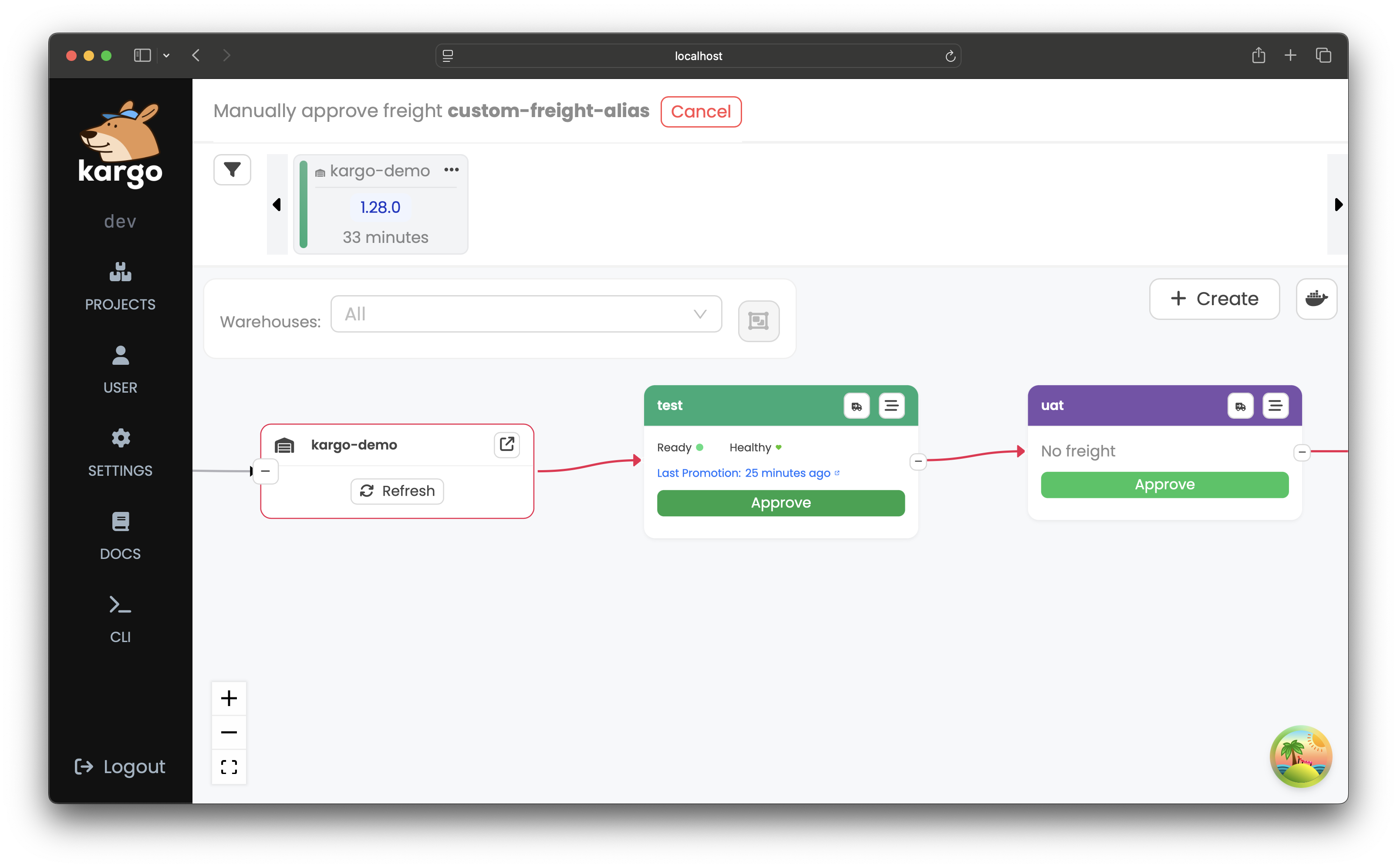
Task: Click truck icon on test stage
Action: 857,406
